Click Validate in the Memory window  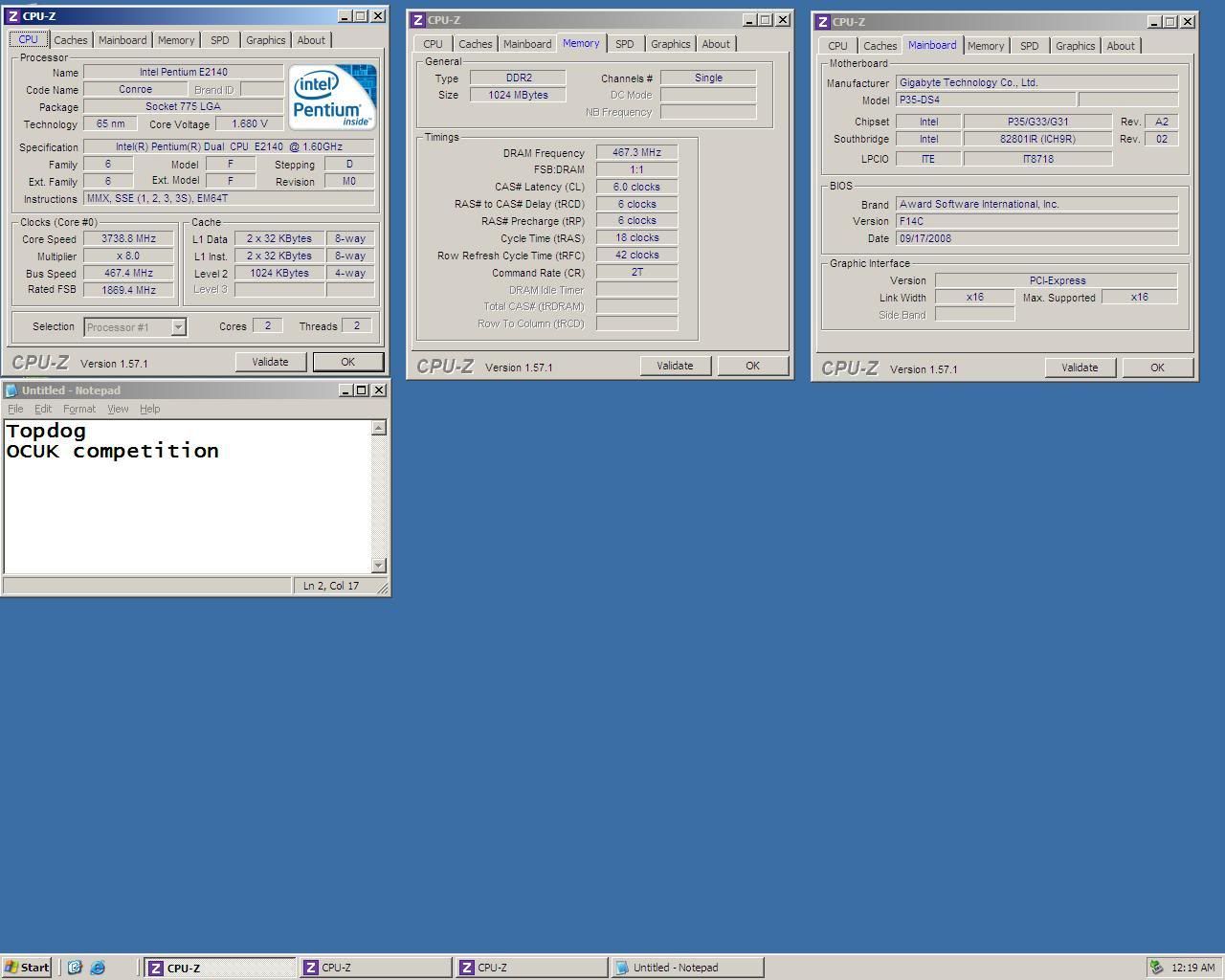pos(675,366)
